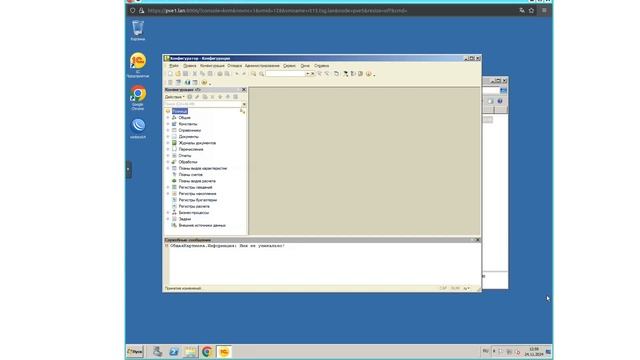The height and width of the screenshot is (360, 640).
Task: Click the taskbar clock and date
Action: click(x=533, y=351)
